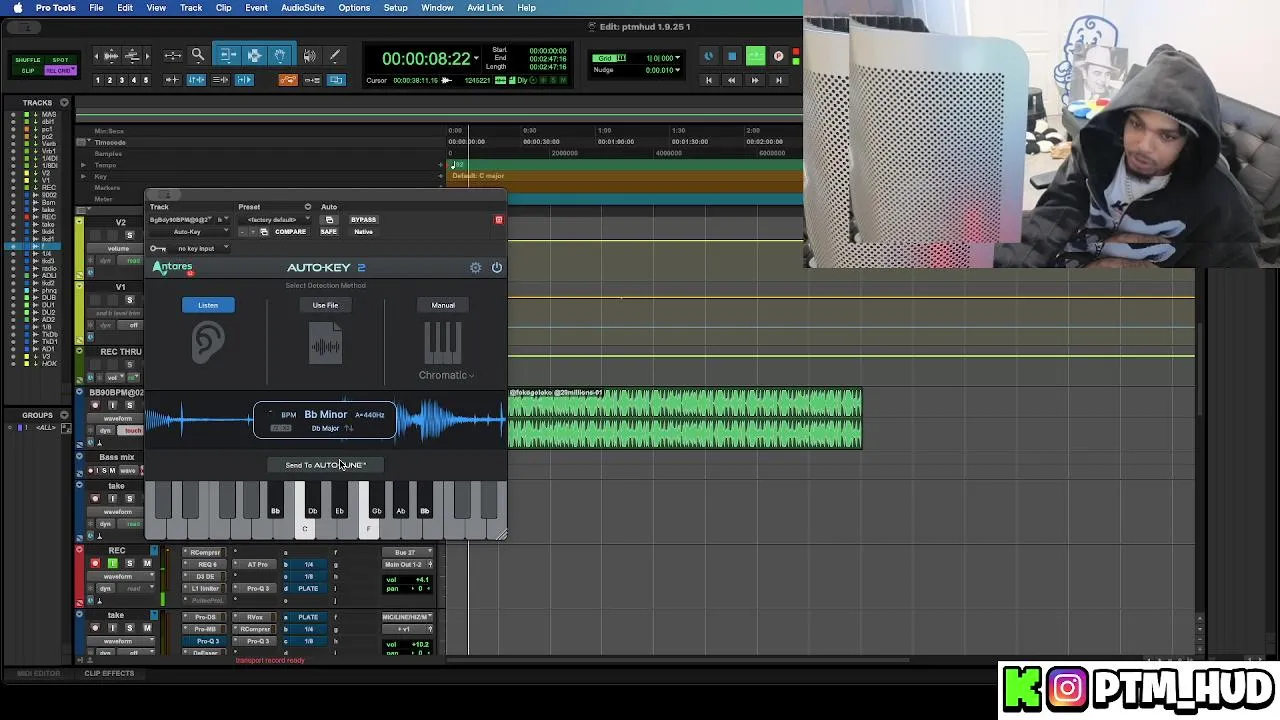The height and width of the screenshot is (720, 1280).
Task: Click the Listen detection button
Action: pyautogui.click(x=208, y=305)
